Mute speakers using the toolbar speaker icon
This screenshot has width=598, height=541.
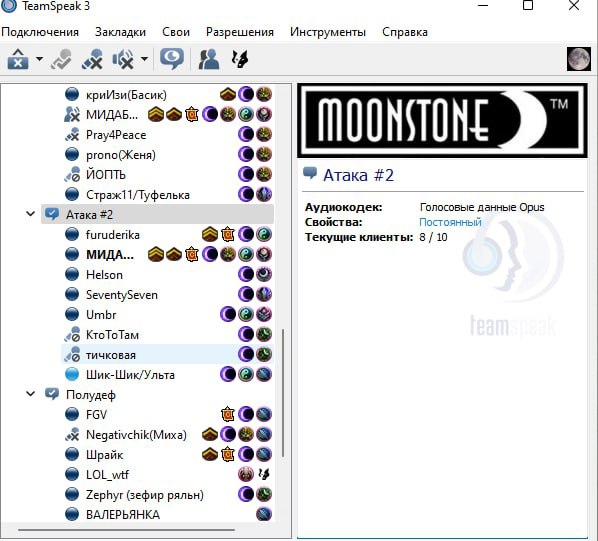123,59
